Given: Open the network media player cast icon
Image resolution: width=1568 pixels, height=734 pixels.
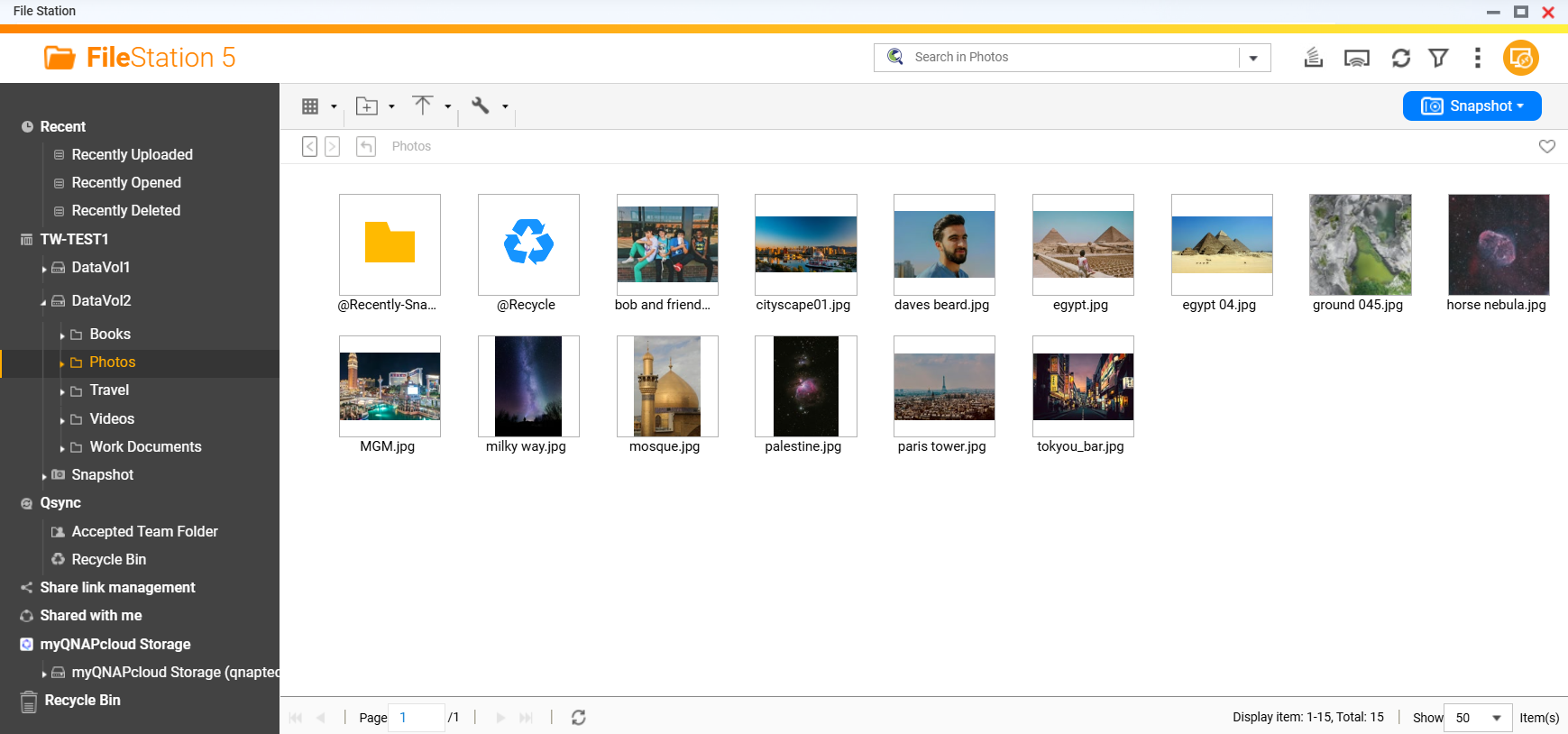Looking at the screenshot, I should coord(1357,58).
